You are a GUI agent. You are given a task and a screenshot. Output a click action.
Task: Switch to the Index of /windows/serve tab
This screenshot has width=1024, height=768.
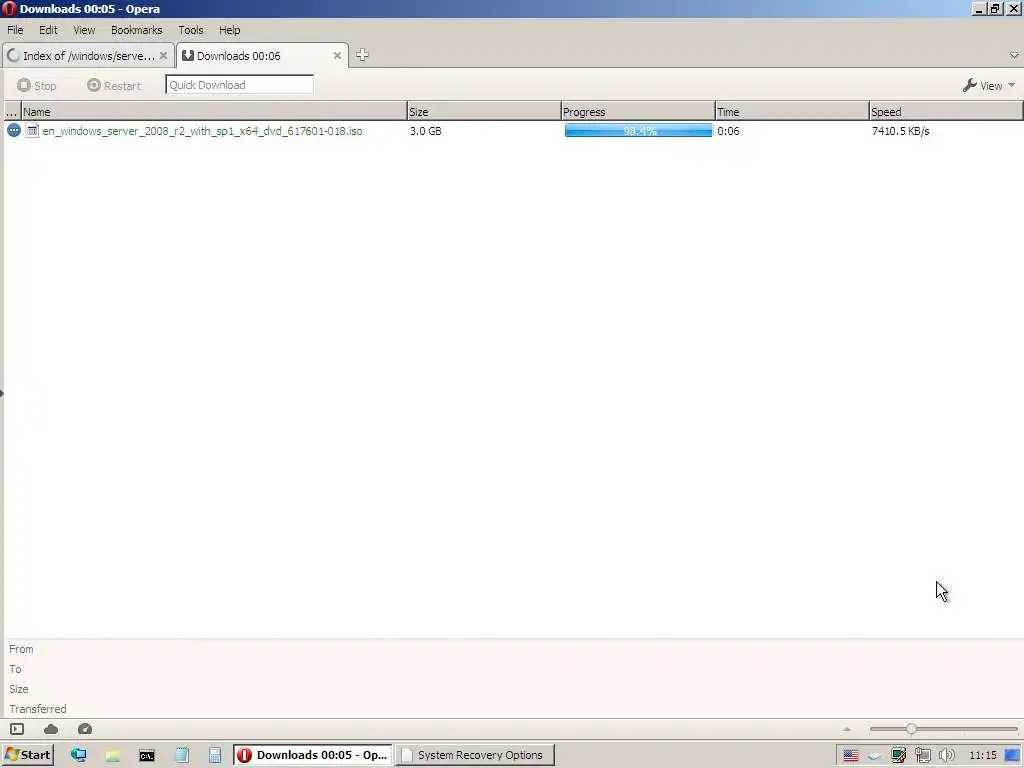[88, 56]
